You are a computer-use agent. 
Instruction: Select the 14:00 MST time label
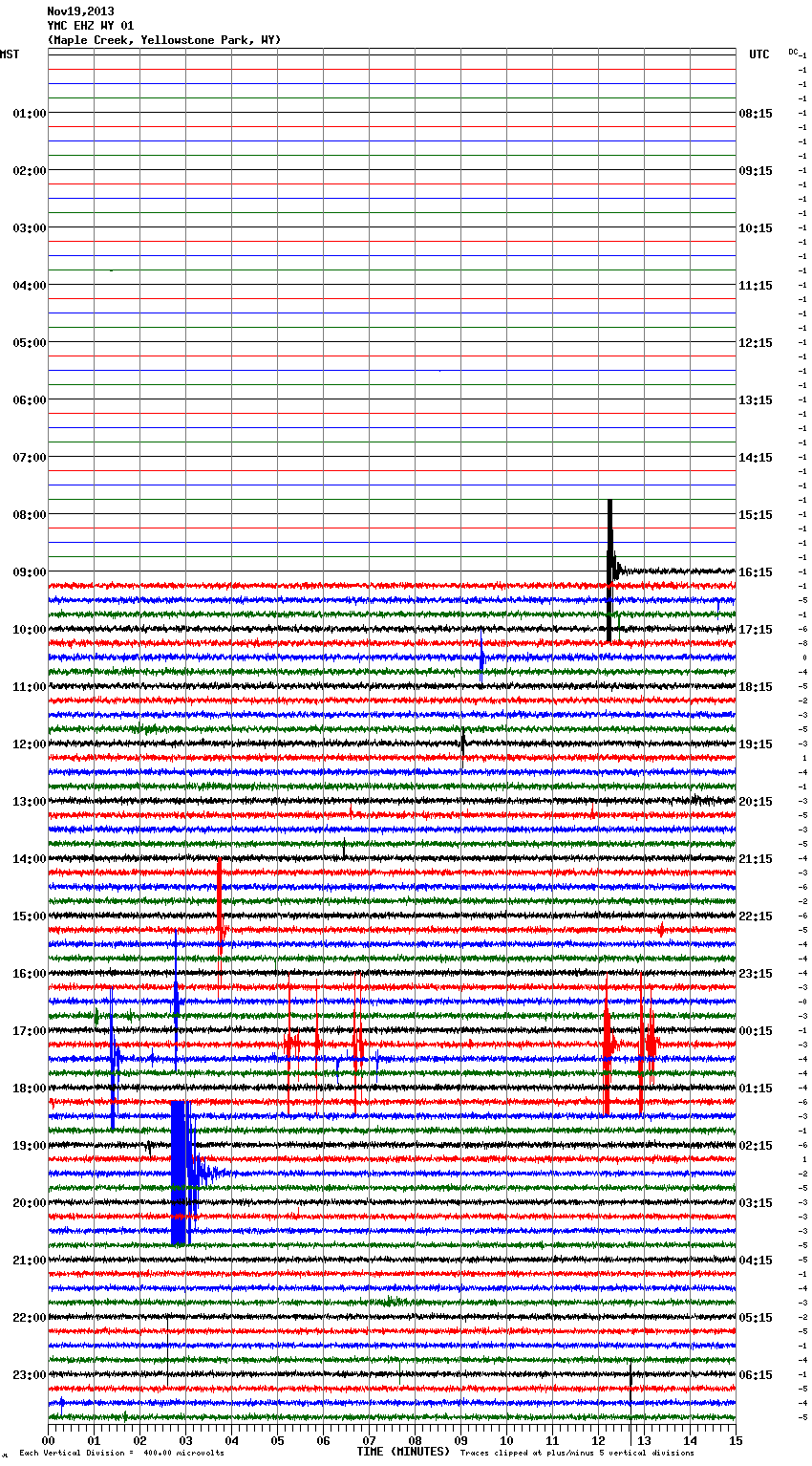(30, 859)
